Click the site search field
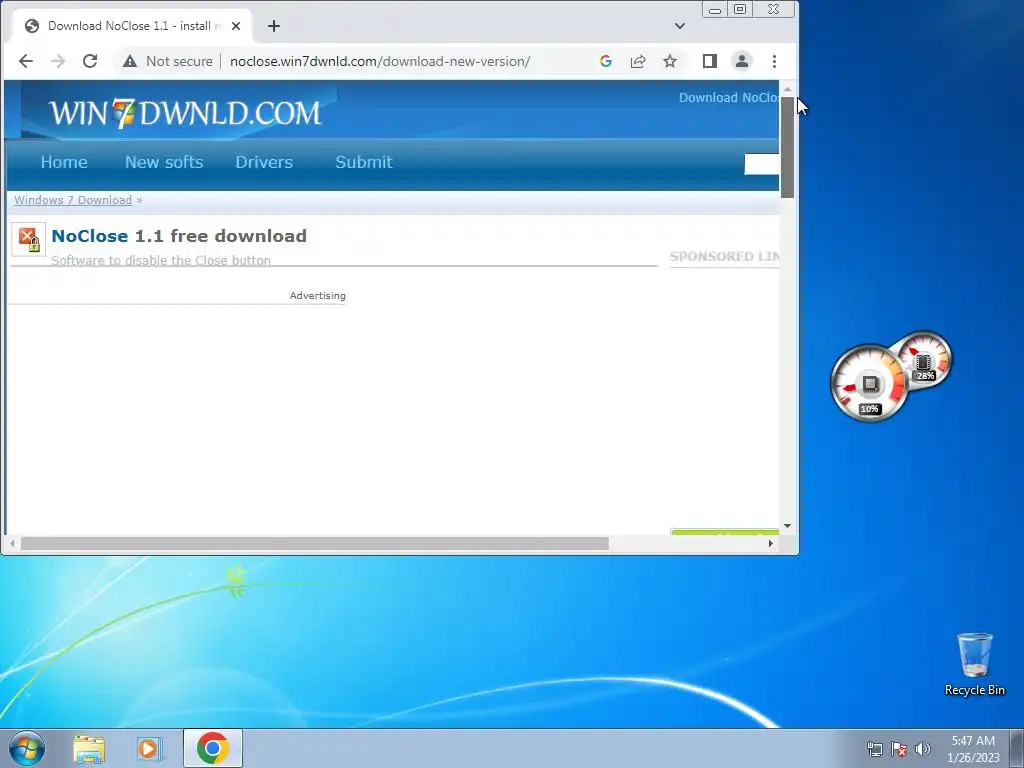Viewport: 1024px width, 768px height. pos(761,164)
